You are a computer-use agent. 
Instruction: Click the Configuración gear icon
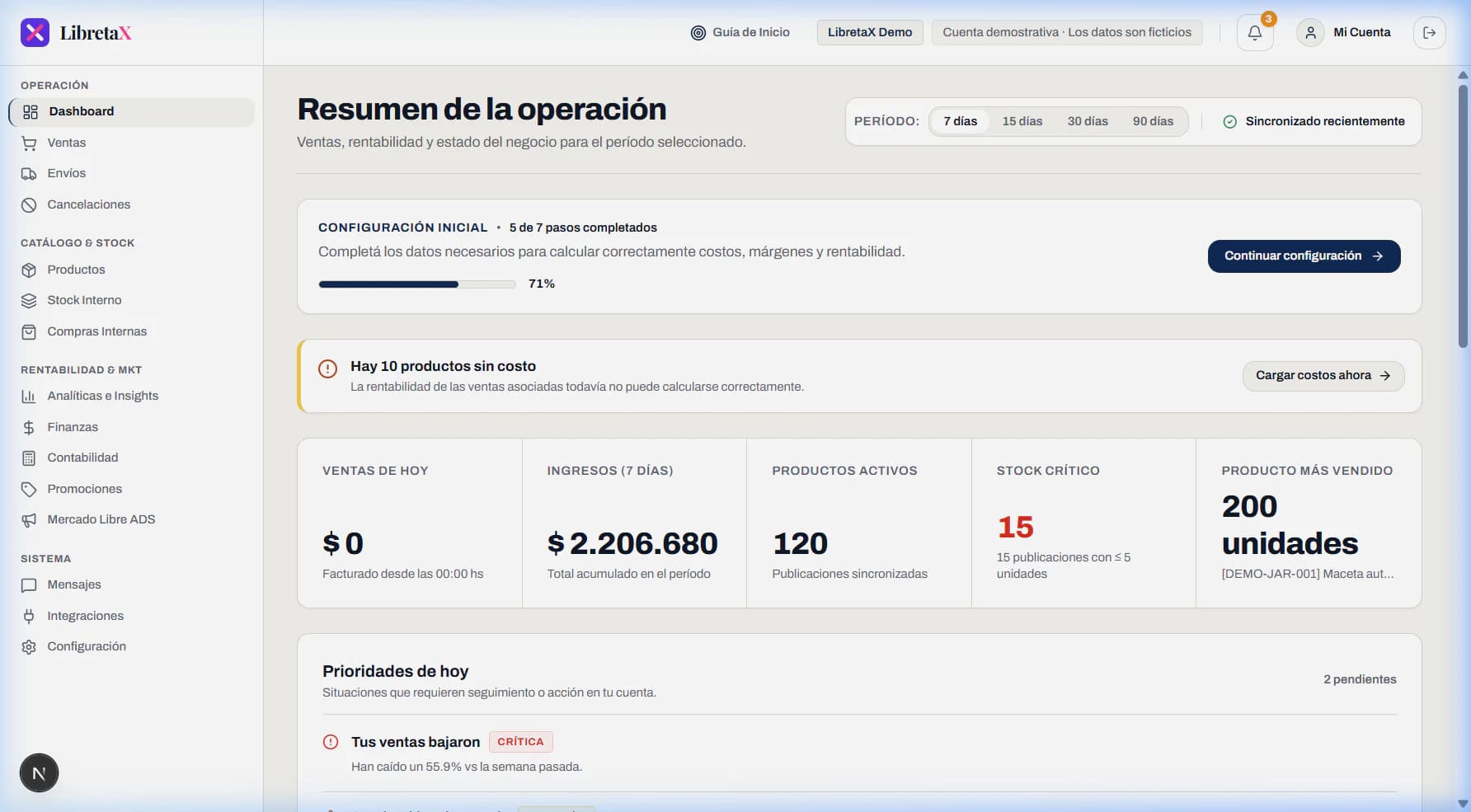point(29,647)
